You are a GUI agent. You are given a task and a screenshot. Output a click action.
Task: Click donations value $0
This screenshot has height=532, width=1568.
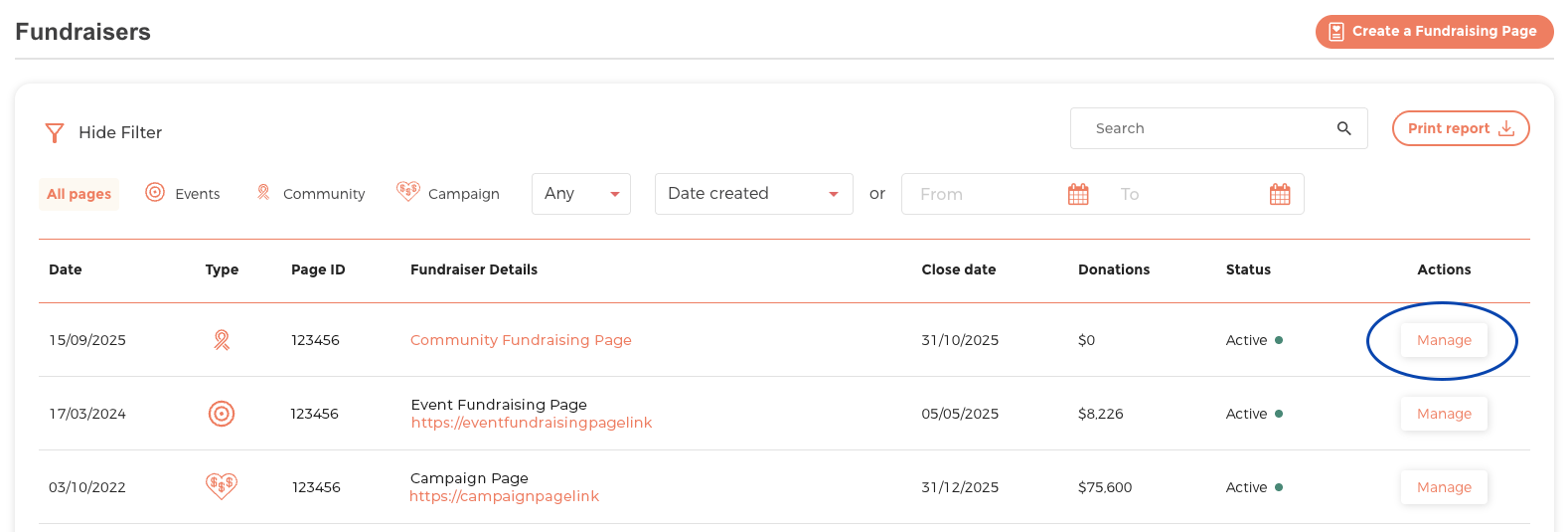click(1086, 340)
